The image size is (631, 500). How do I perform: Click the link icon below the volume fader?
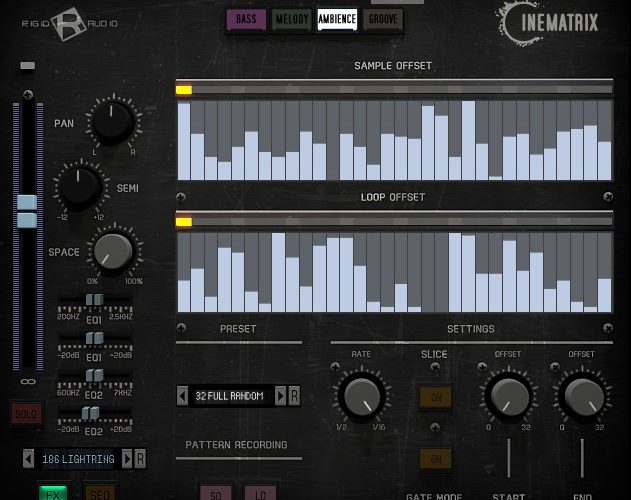coord(28,381)
